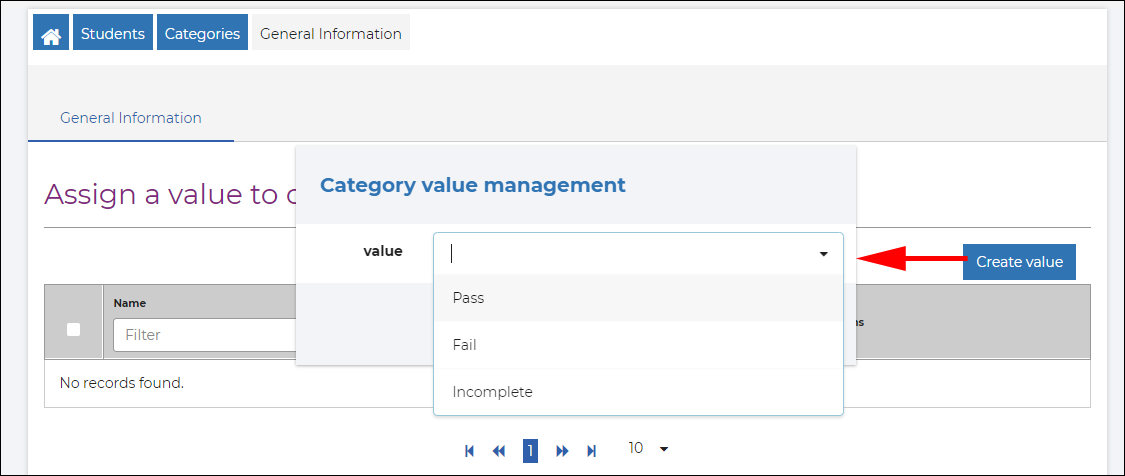Tick the select-all checkbox in table header
The width and height of the screenshot is (1125, 476).
73,329
